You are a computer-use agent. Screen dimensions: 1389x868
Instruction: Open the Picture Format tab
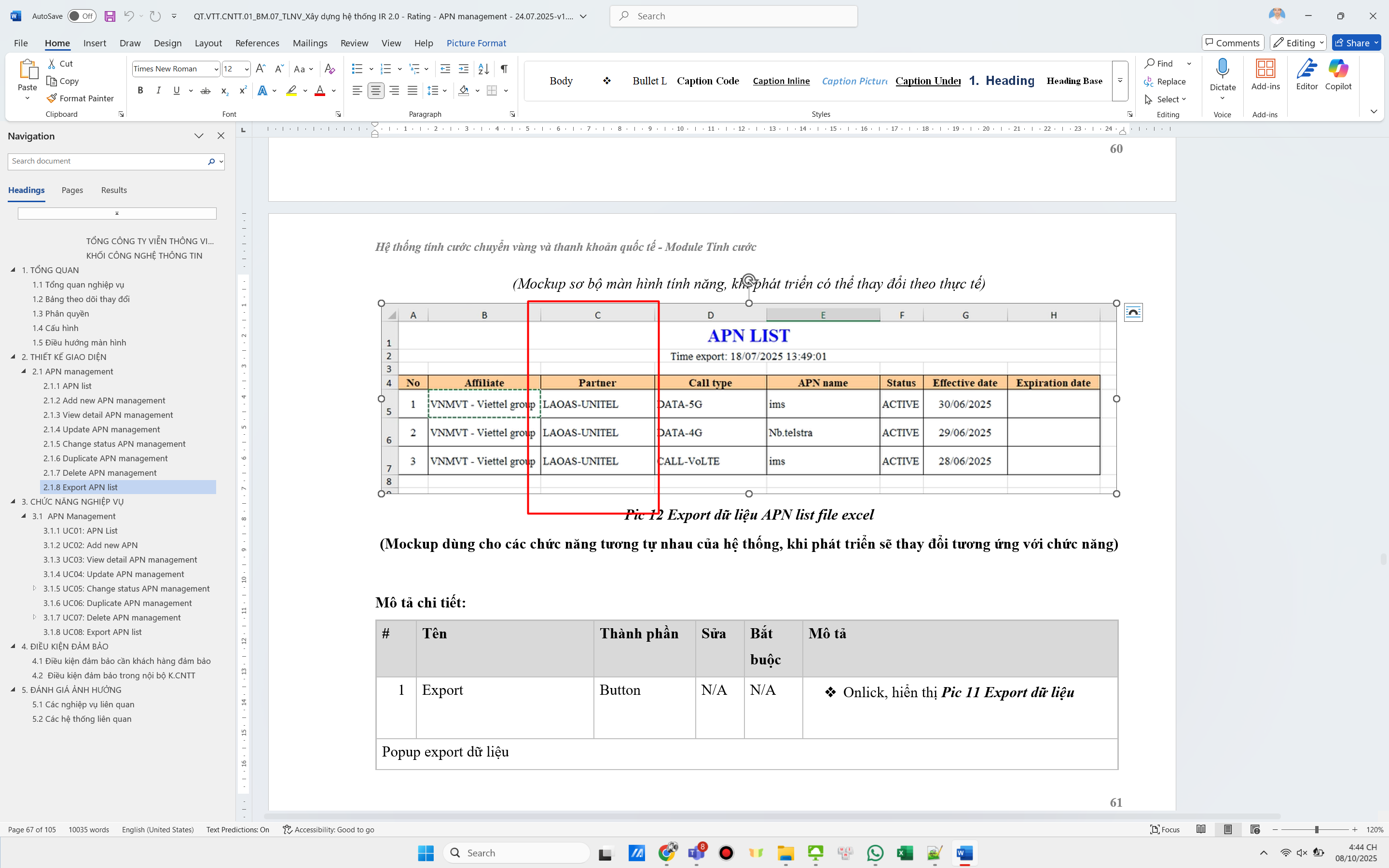476,43
